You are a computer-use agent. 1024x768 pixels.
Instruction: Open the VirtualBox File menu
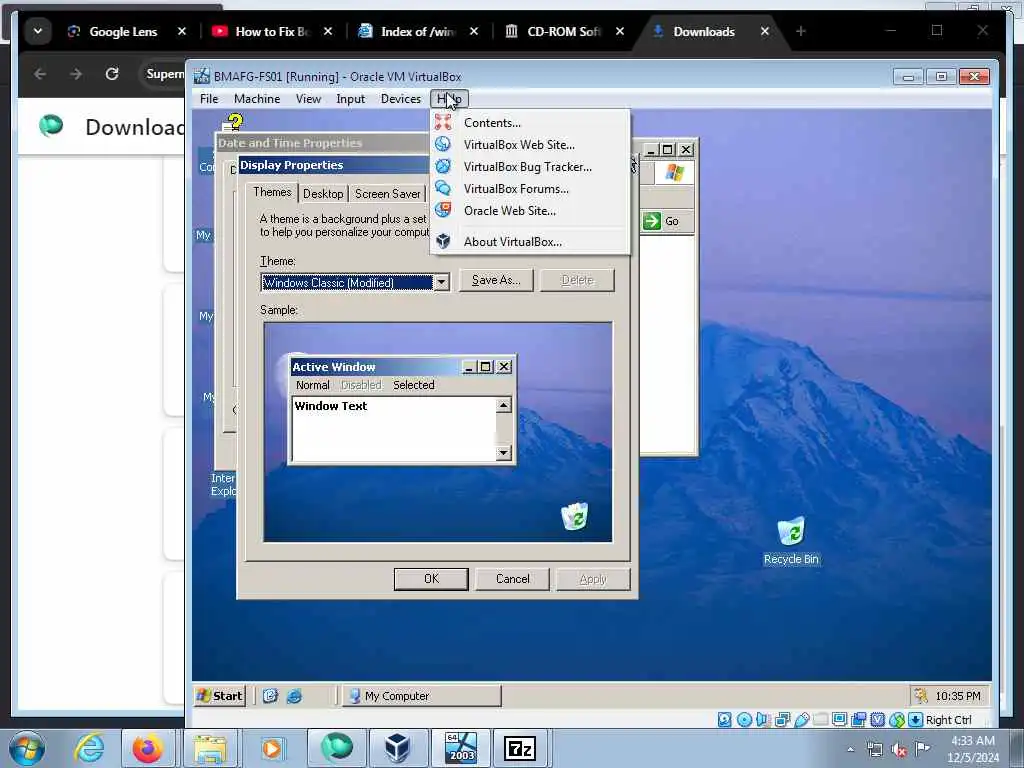coord(209,99)
